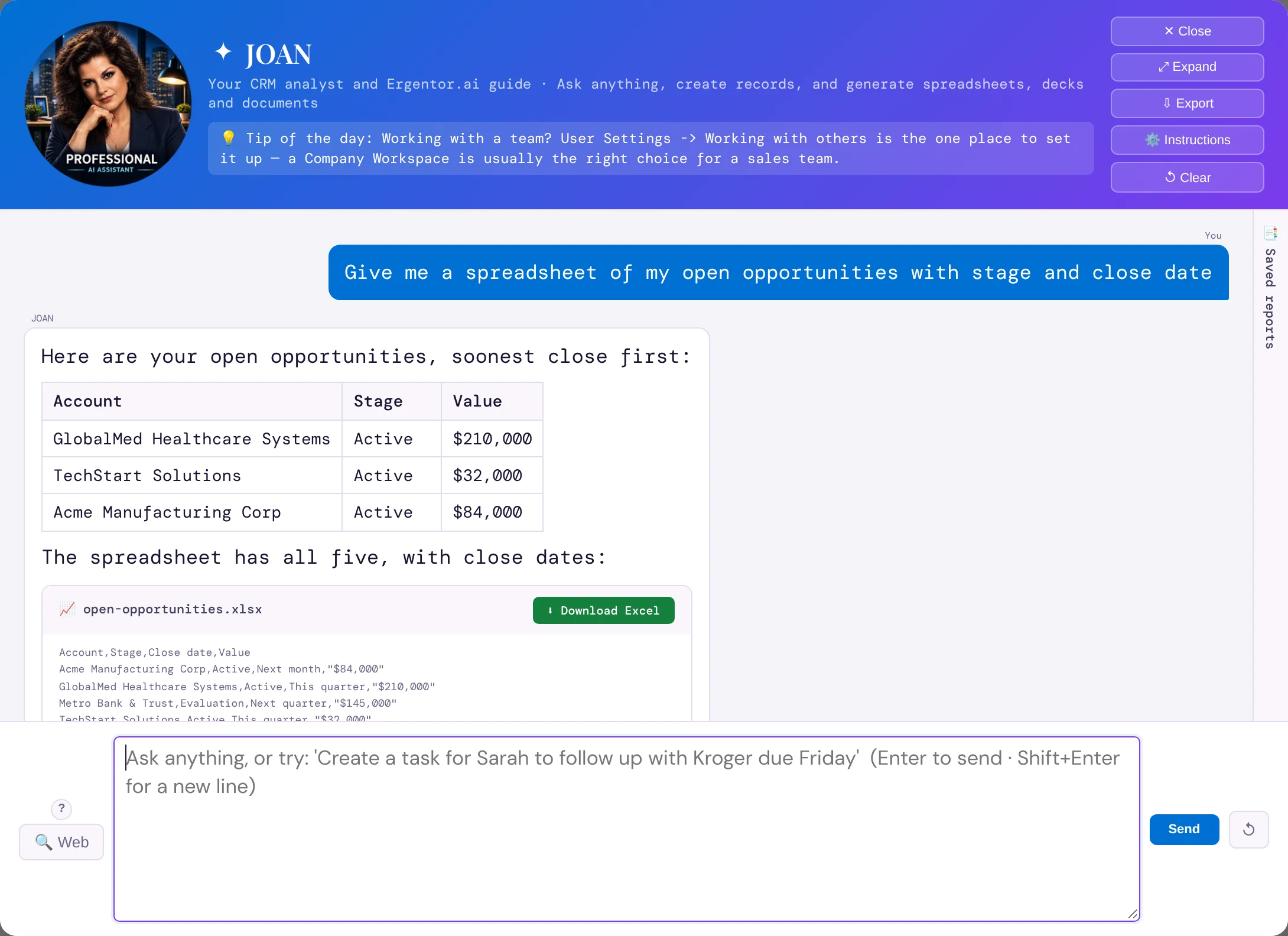Grab the text box resize handle

point(1132,914)
